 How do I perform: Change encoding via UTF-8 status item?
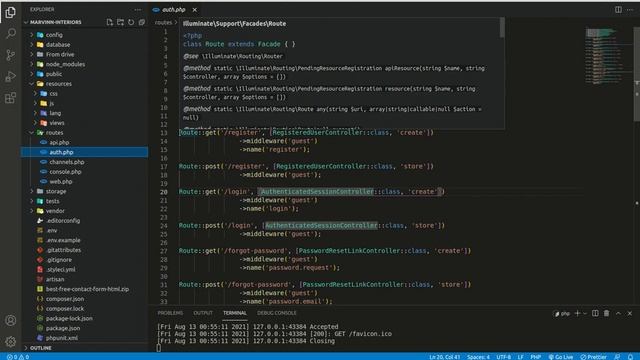point(504,357)
